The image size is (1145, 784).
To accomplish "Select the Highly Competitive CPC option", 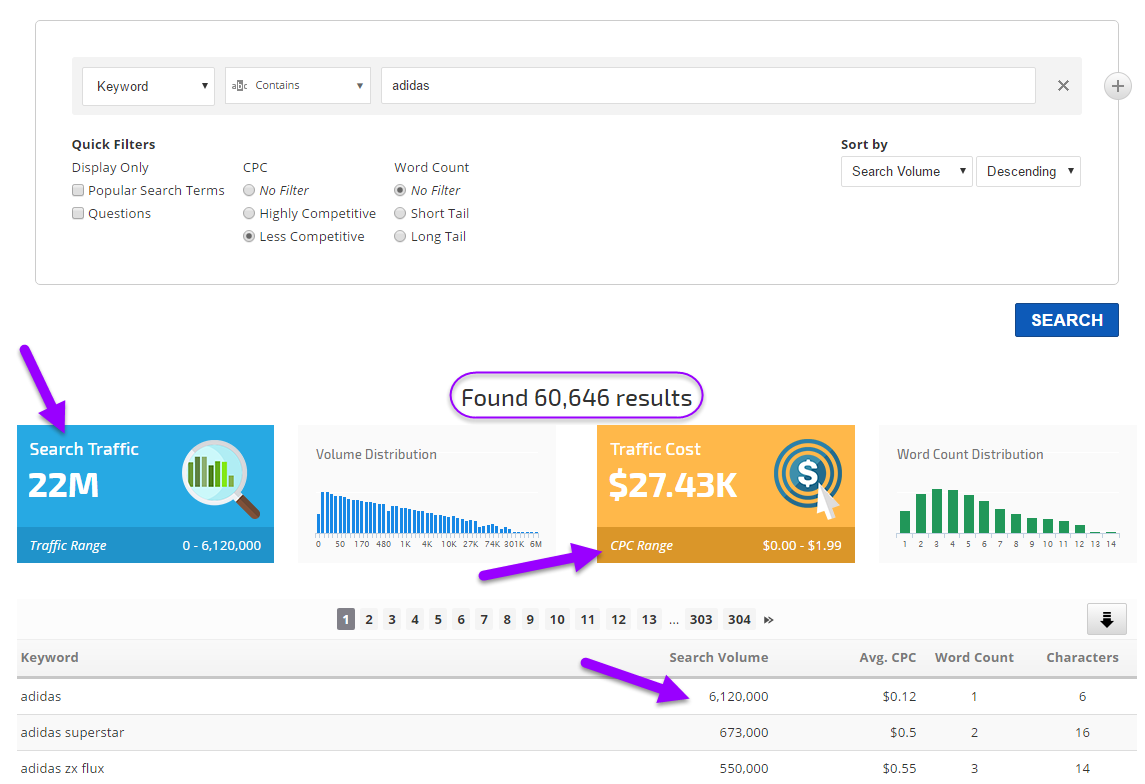I will tap(250, 214).
